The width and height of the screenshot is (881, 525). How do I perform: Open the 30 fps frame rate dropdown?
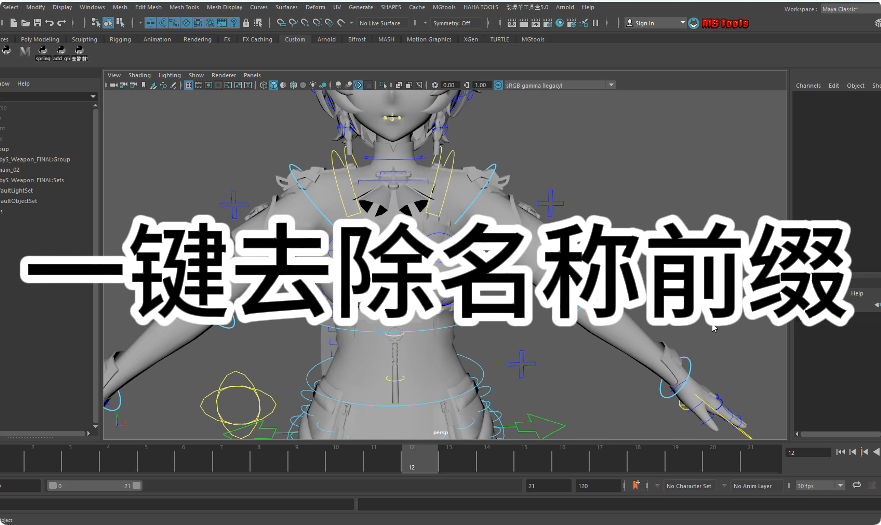click(x=820, y=486)
